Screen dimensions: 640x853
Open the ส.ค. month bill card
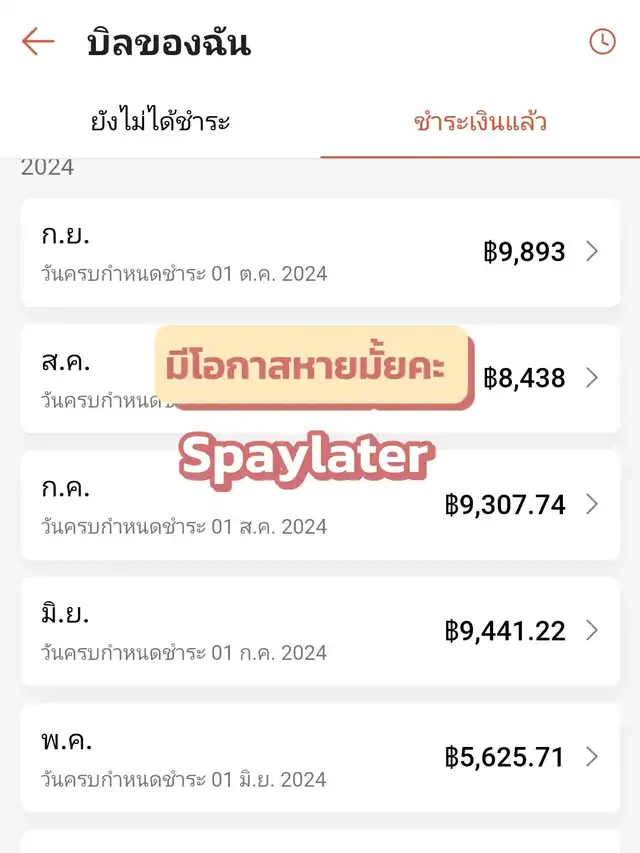pyautogui.click(x=320, y=379)
